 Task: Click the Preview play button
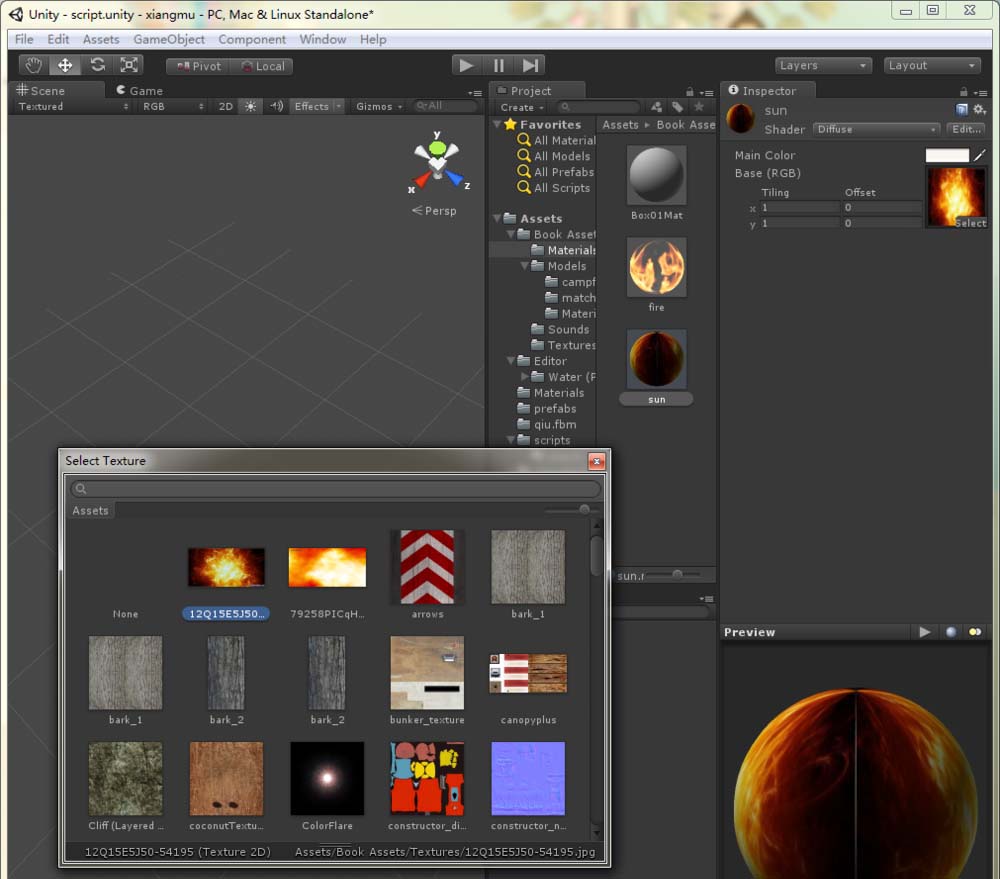click(924, 632)
